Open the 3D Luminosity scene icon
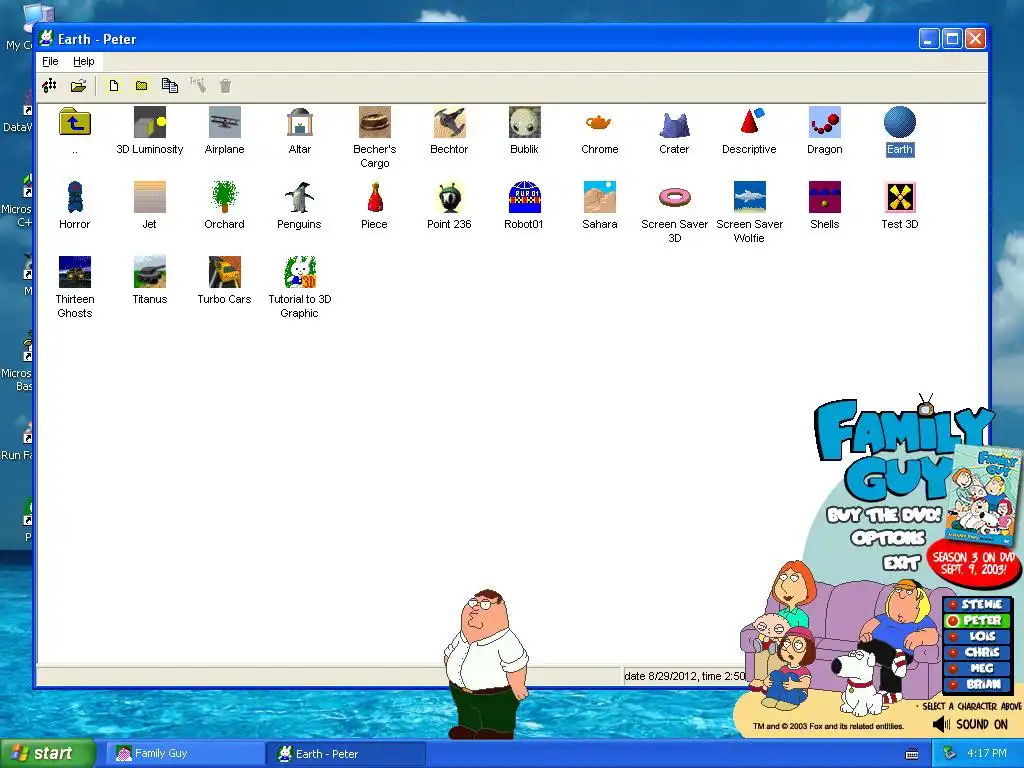 [150, 123]
